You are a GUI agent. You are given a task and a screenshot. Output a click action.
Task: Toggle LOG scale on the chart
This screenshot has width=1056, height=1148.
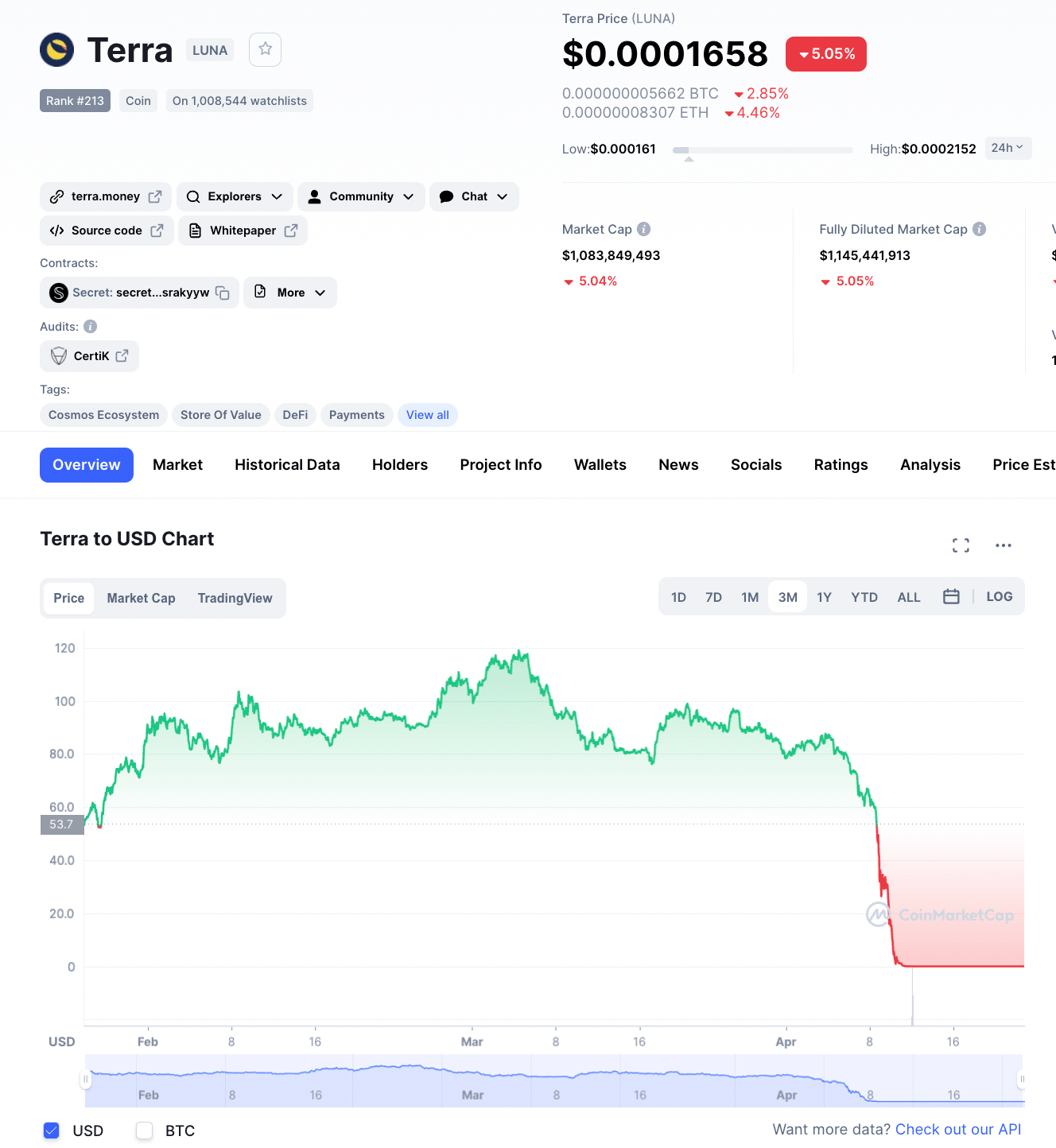click(999, 596)
